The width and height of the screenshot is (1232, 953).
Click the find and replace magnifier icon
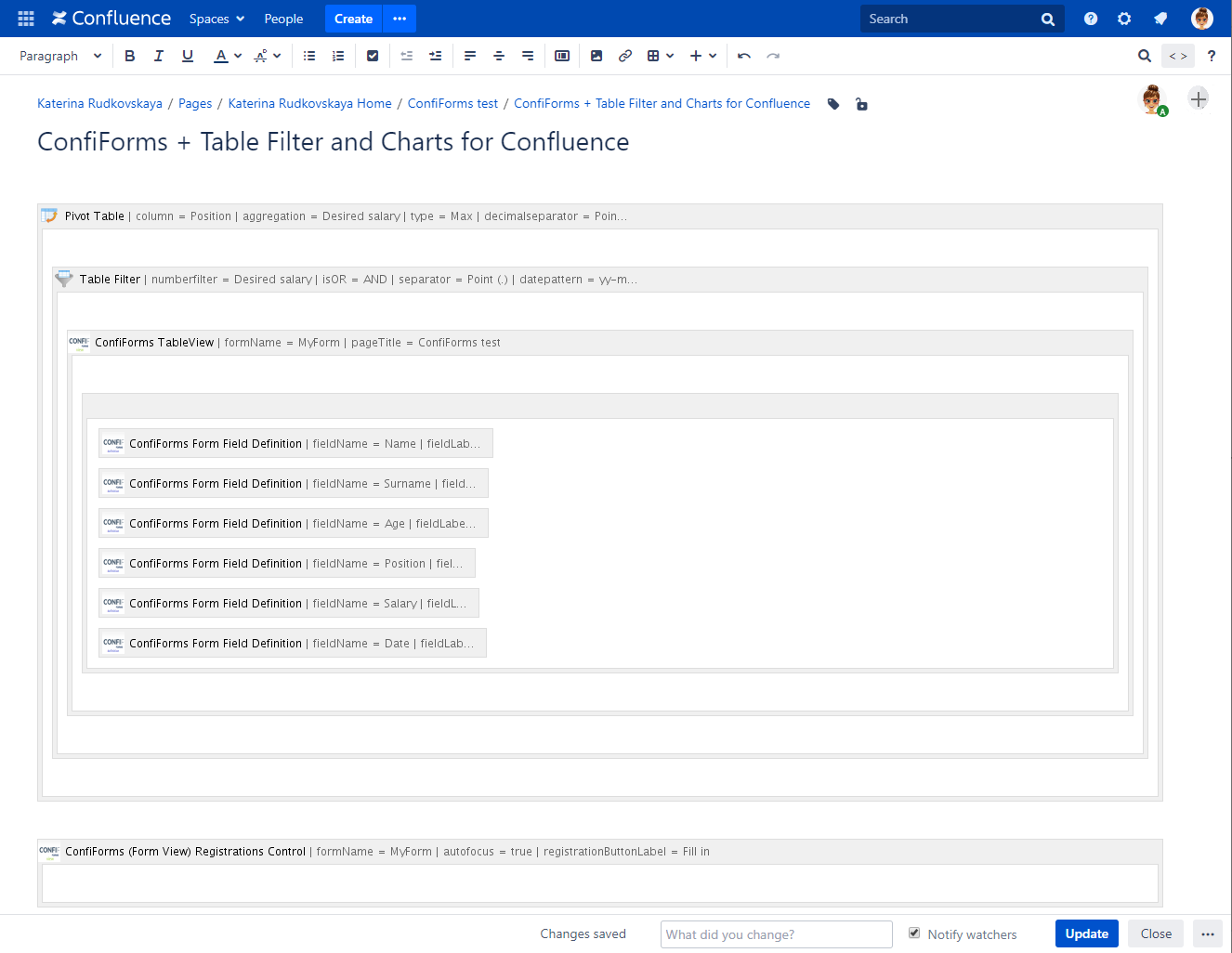[1144, 56]
